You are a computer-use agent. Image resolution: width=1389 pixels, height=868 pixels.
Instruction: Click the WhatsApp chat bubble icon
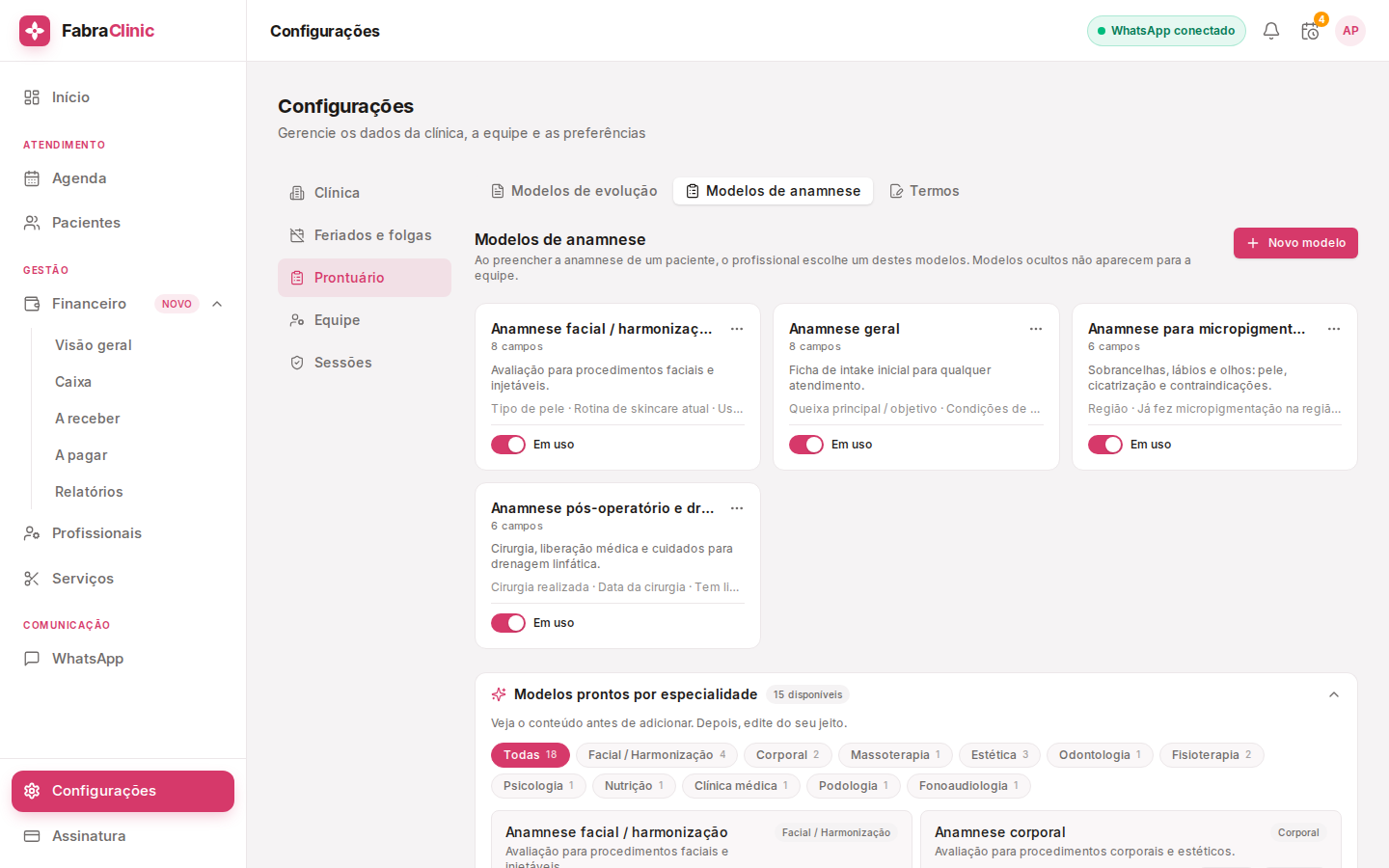coord(32,659)
